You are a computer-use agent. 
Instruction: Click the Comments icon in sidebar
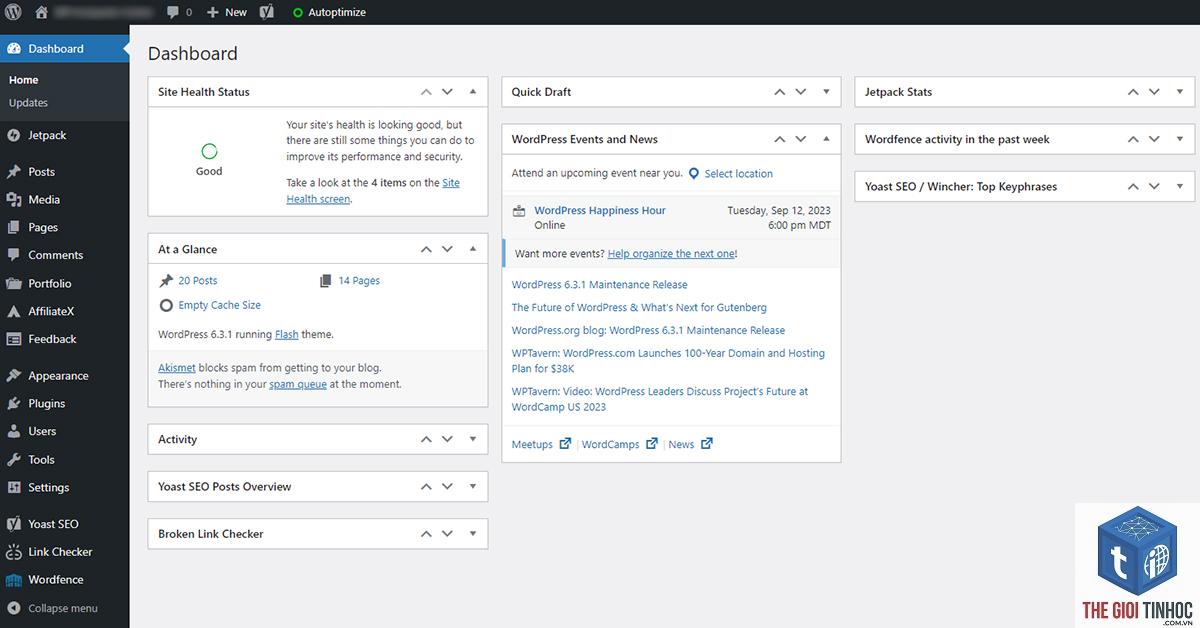tap(13, 255)
